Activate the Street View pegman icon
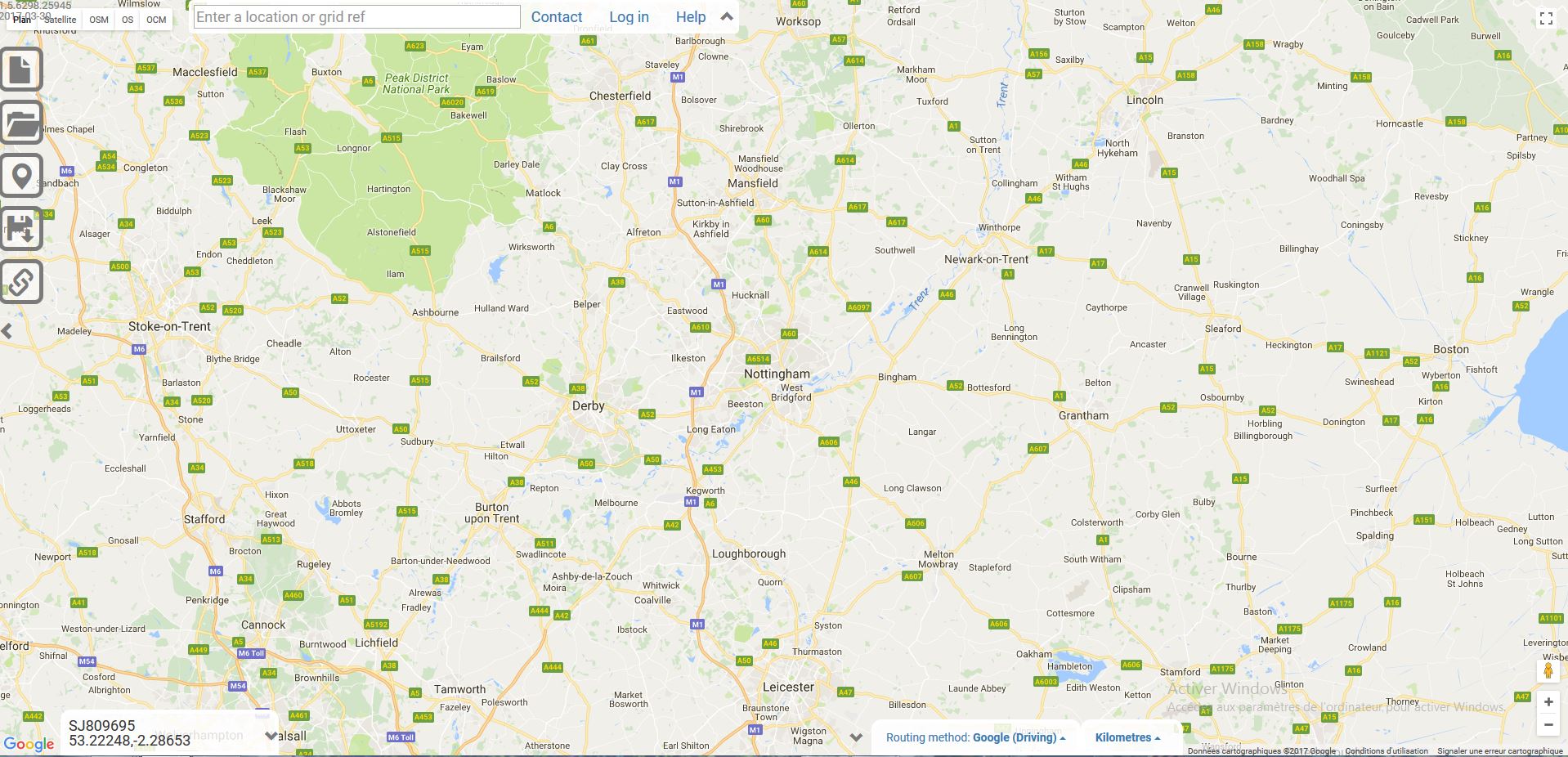The height and width of the screenshot is (757, 1568). tap(1548, 671)
